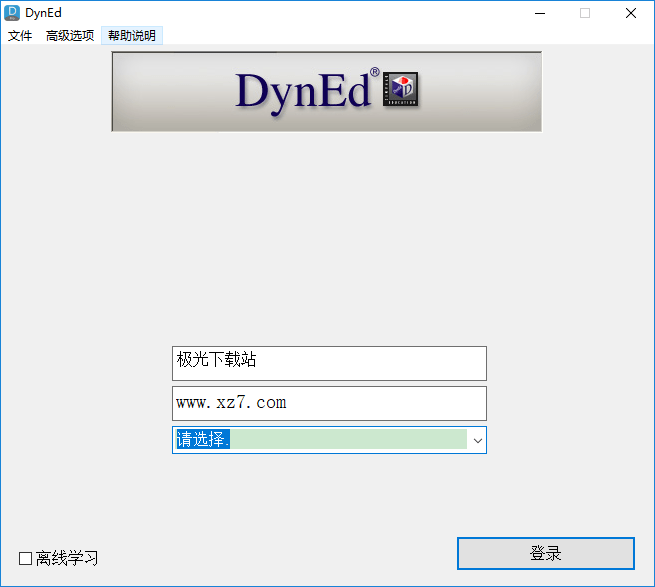Close the DynEd window
The height and width of the screenshot is (587, 655).
pyautogui.click(x=631, y=13)
